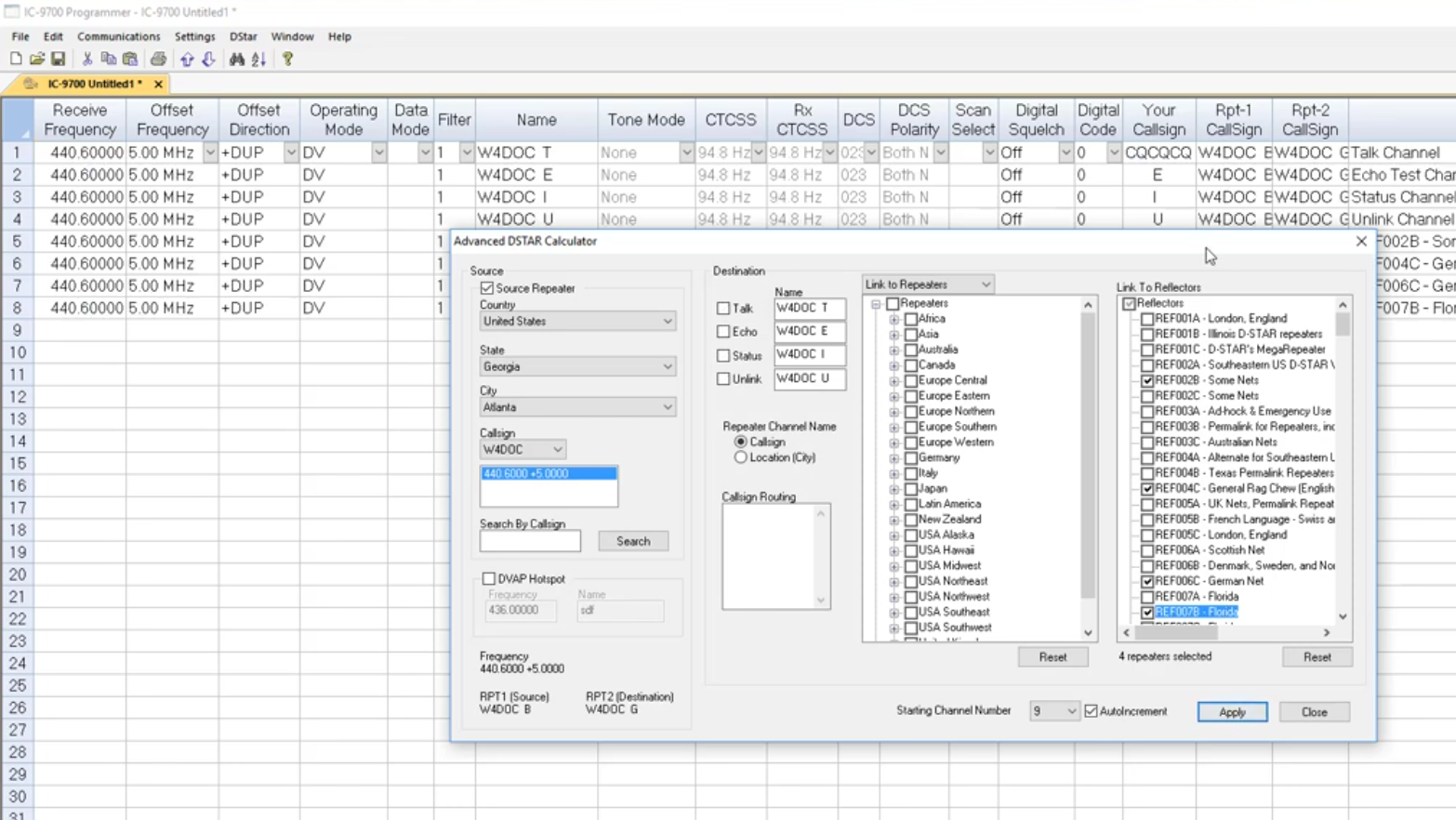The image size is (1456, 820).
Task: Click the reflectors list scroll-left arrow
Action: pos(1127,633)
